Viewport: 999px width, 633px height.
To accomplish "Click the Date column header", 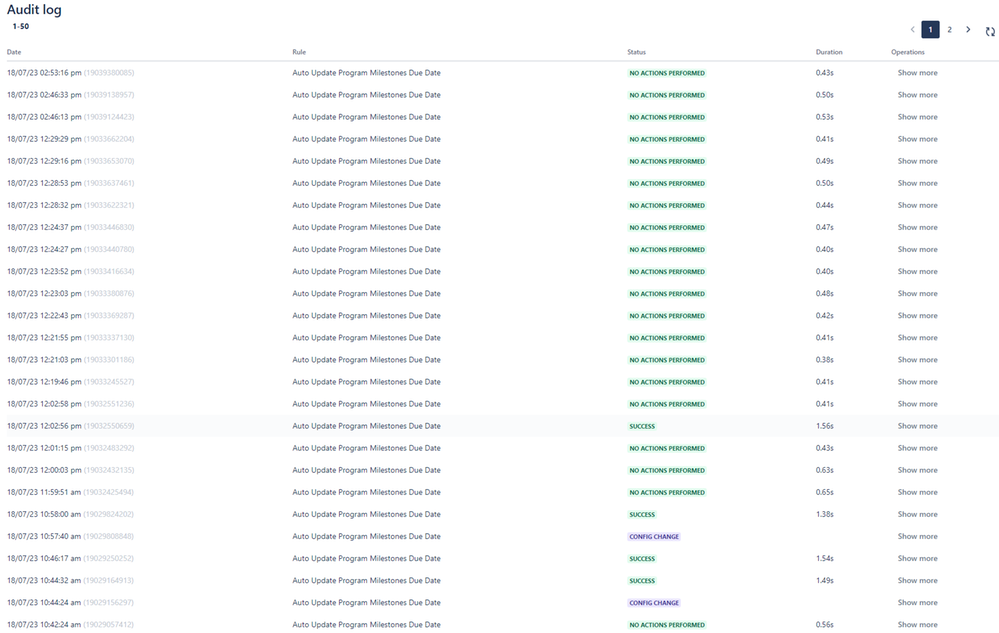I will click(x=14, y=52).
